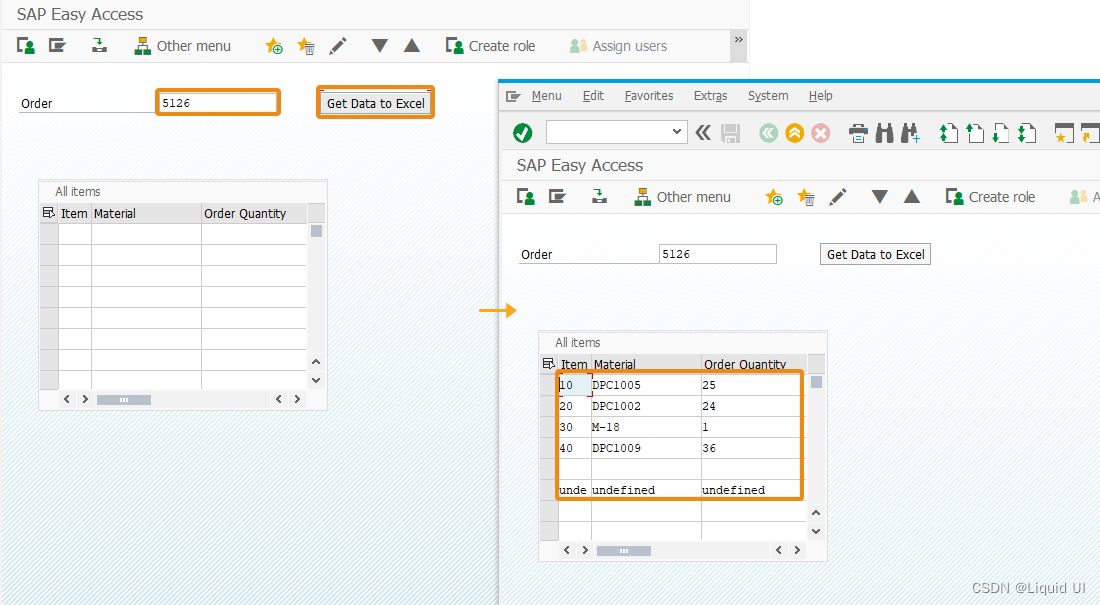Click Order field in front window
This screenshot has width=1100, height=605.
(x=718, y=254)
